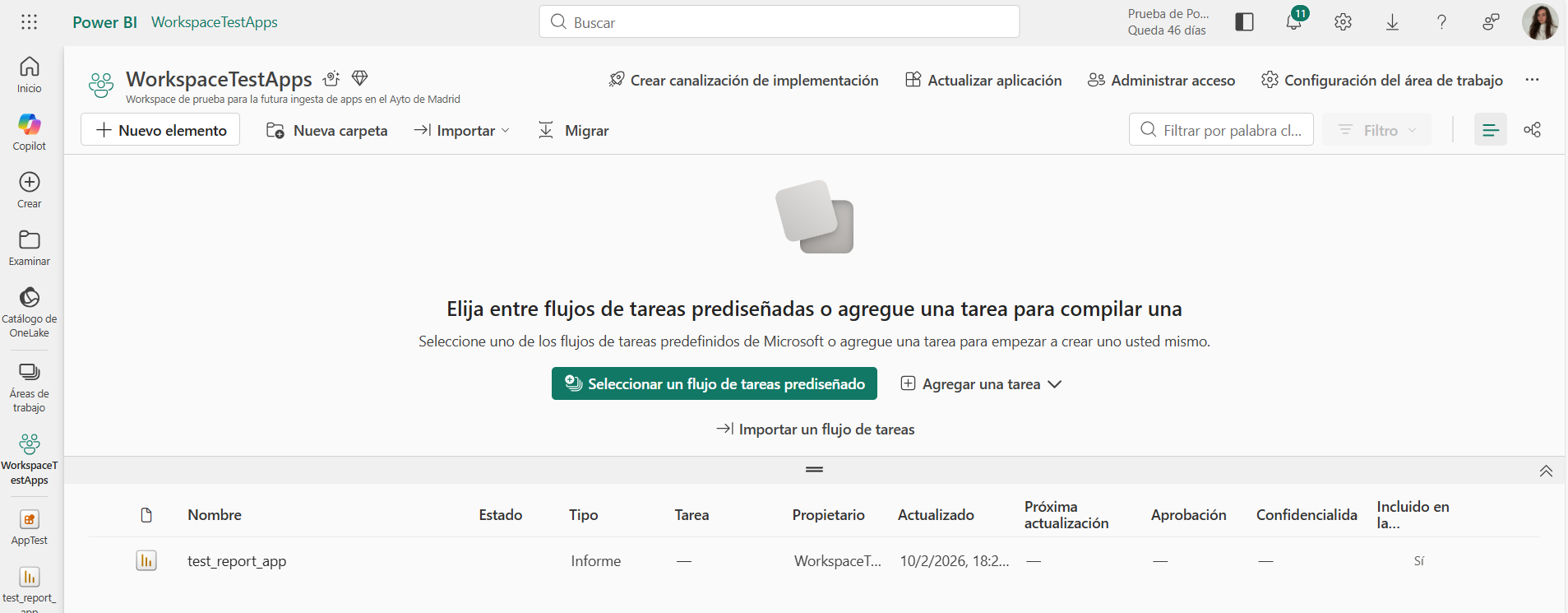This screenshot has height=613, width=1568.
Task: Click into the Buscar search field
Action: [779, 22]
